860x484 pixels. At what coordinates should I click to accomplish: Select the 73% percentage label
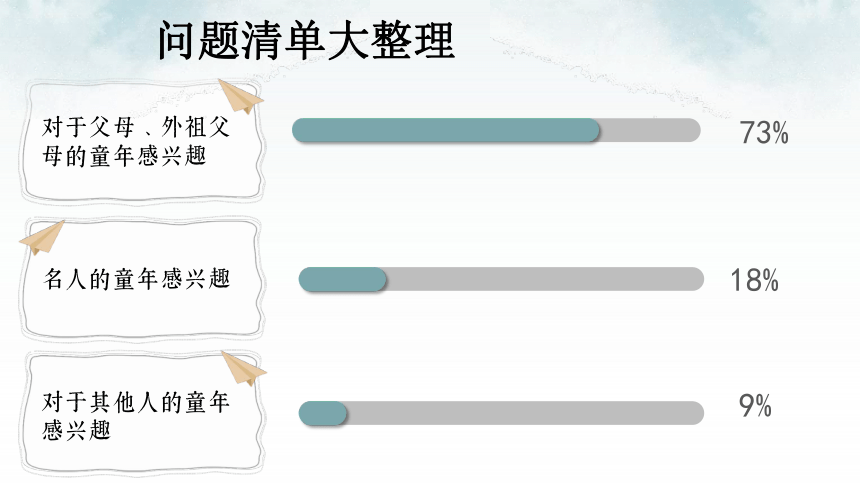click(x=764, y=133)
